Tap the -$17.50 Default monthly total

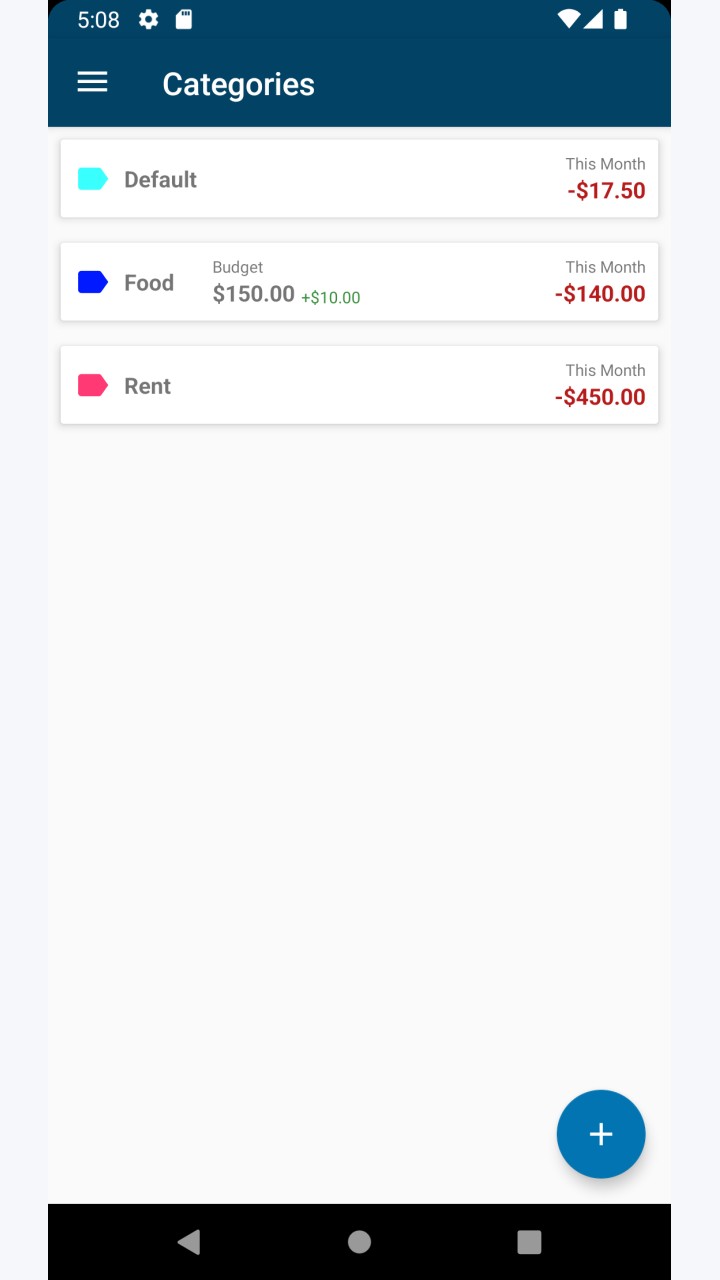[x=606, y=191]
